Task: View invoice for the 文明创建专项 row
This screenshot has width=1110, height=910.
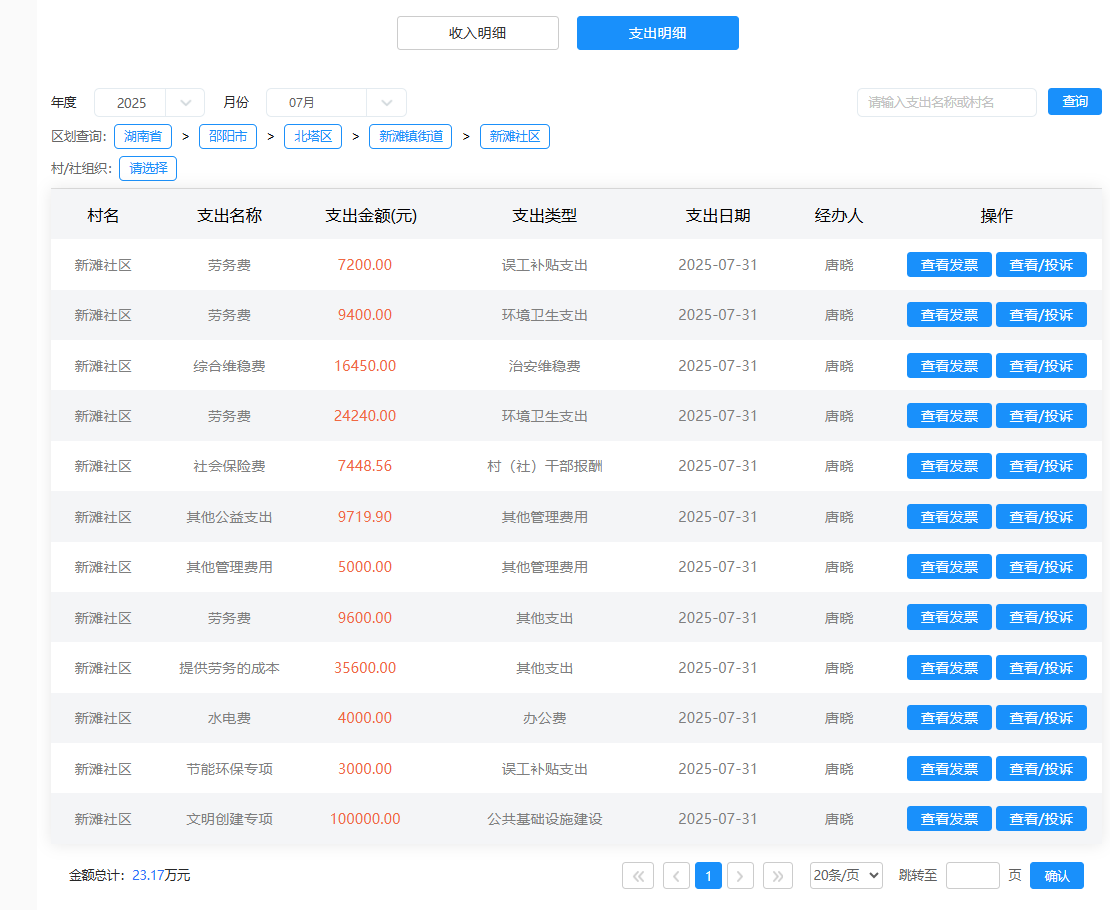Action: coord(949,819)
